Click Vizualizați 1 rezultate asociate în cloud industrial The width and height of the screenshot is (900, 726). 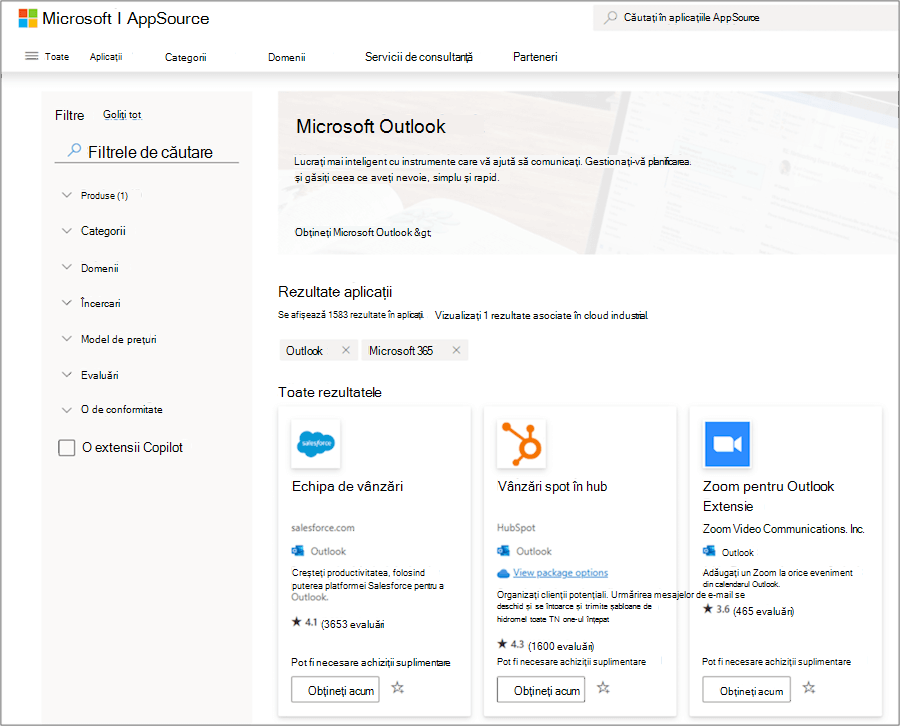pos(542,315)
